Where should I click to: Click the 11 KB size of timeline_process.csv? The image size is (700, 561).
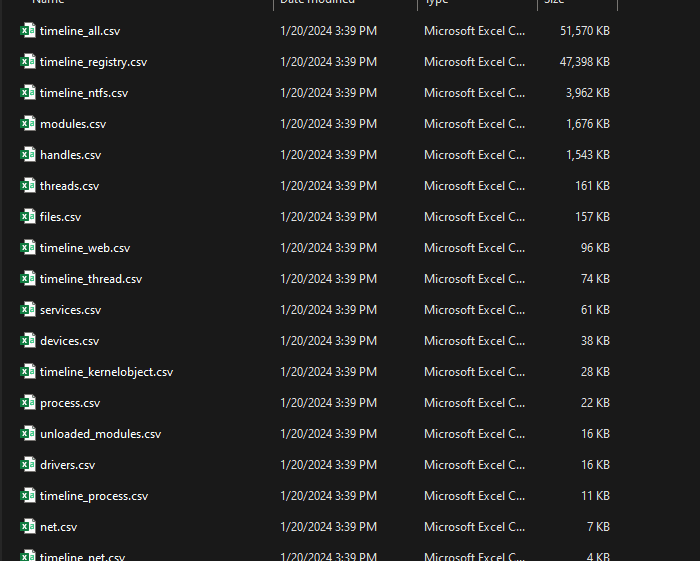595,496
